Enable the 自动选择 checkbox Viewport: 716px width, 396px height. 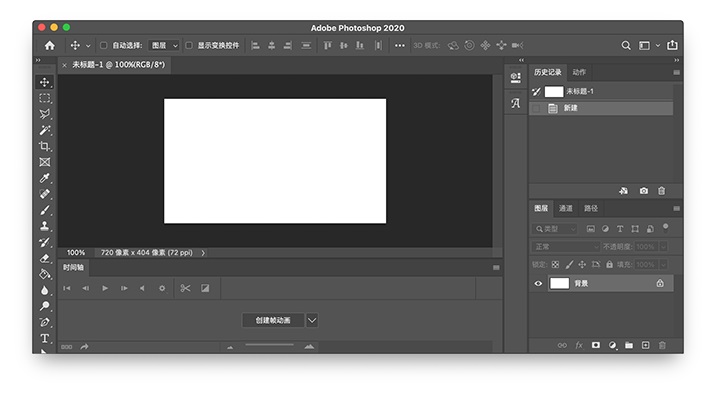point(104,45)
